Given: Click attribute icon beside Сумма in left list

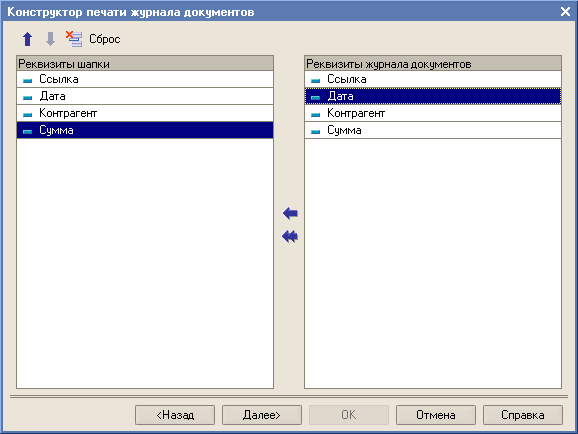Looking at the screenshot, I should (x=28, y=131).
